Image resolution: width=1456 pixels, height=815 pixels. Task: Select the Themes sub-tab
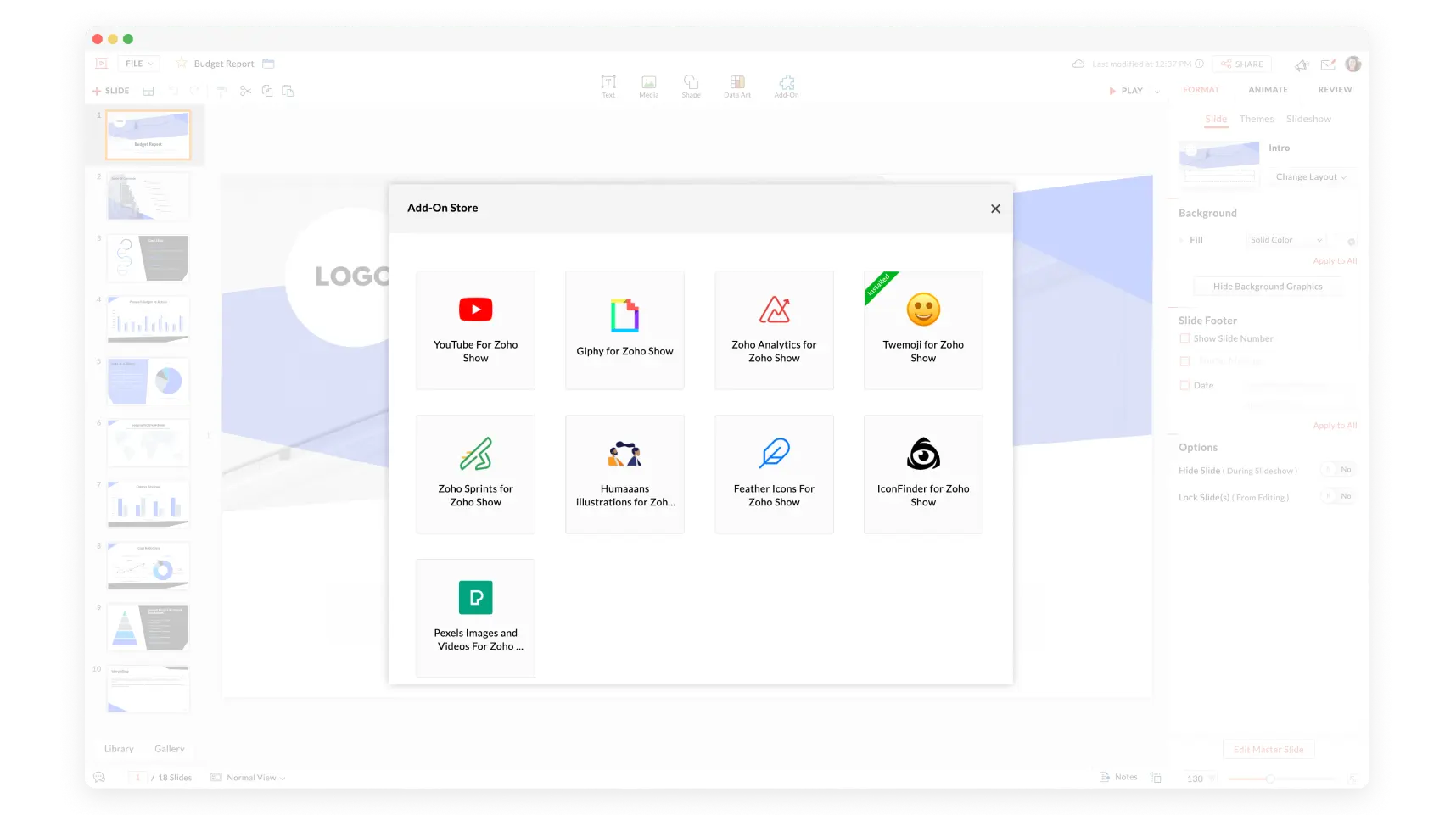click(x=1257, y=119)
